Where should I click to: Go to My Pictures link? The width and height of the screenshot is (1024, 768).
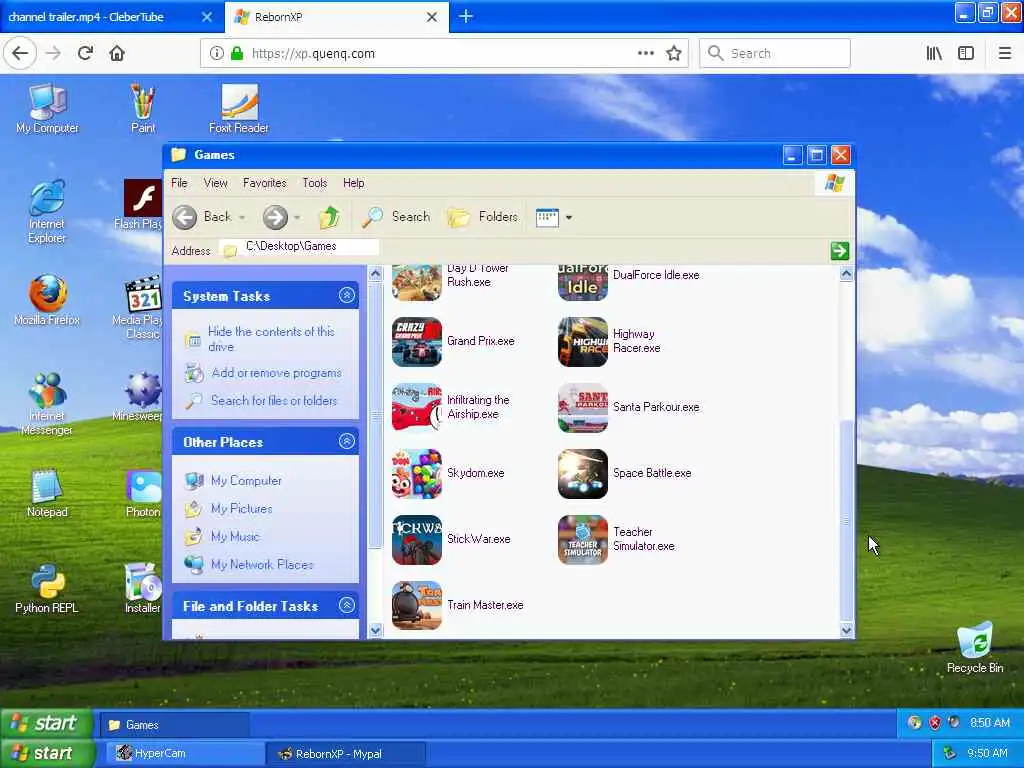tap(242, 509)
